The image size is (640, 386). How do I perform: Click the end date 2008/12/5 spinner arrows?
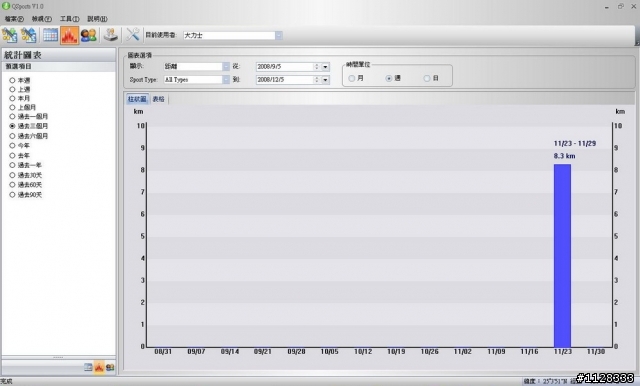point(317,80)
